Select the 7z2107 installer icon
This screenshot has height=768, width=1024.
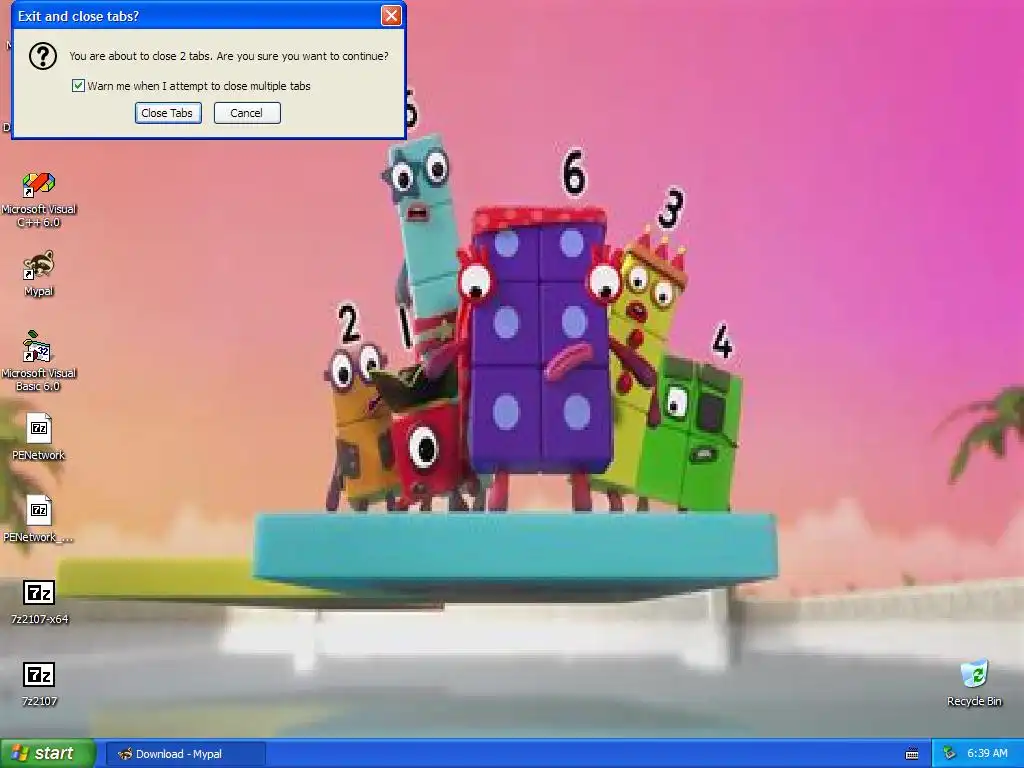[39, 684]
